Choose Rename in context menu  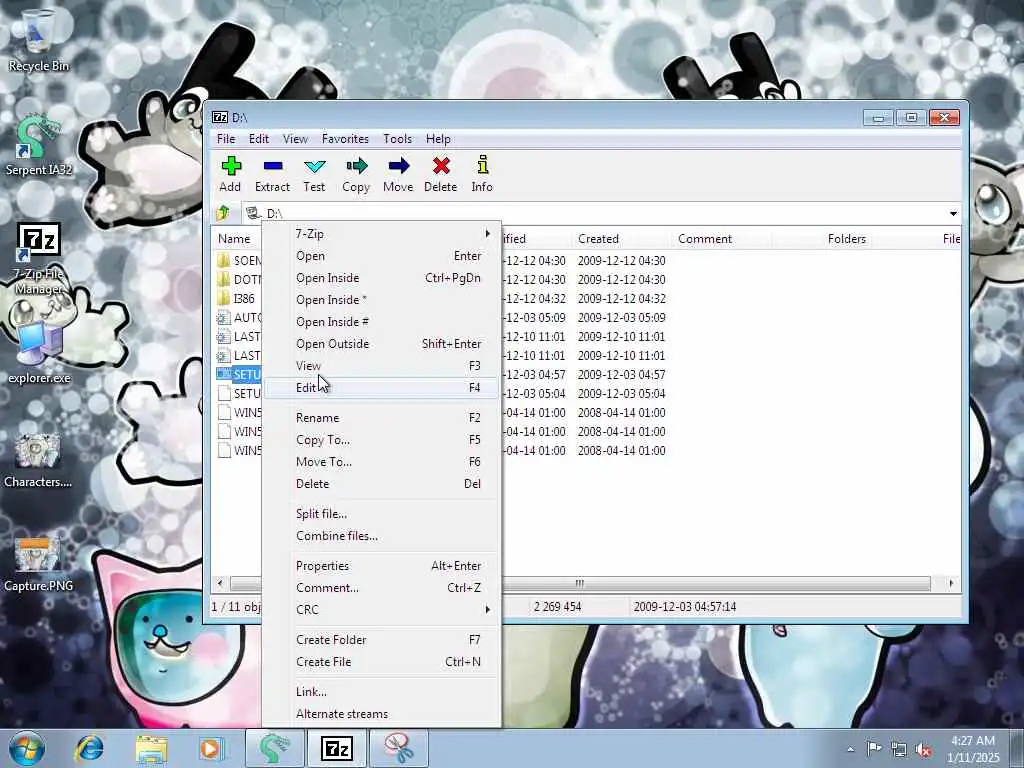coord(381,417)
